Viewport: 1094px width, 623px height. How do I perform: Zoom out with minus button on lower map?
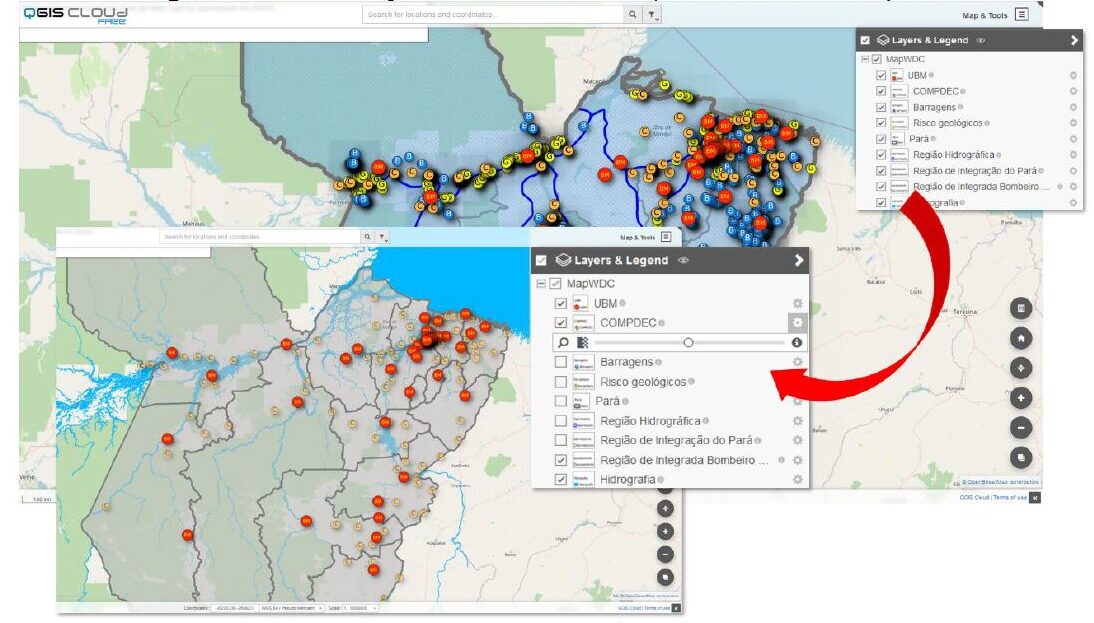(x=666, y=555)
